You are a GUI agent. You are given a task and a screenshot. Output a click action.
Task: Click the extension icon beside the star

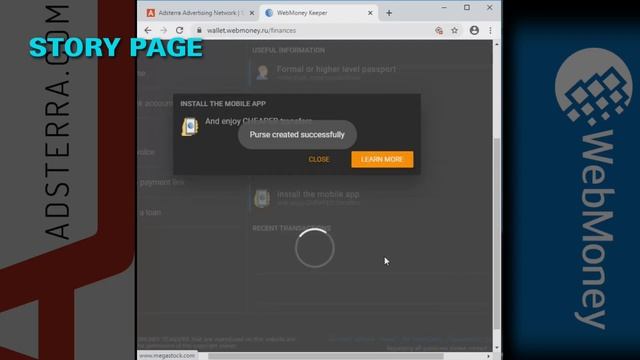click(439, 30)
